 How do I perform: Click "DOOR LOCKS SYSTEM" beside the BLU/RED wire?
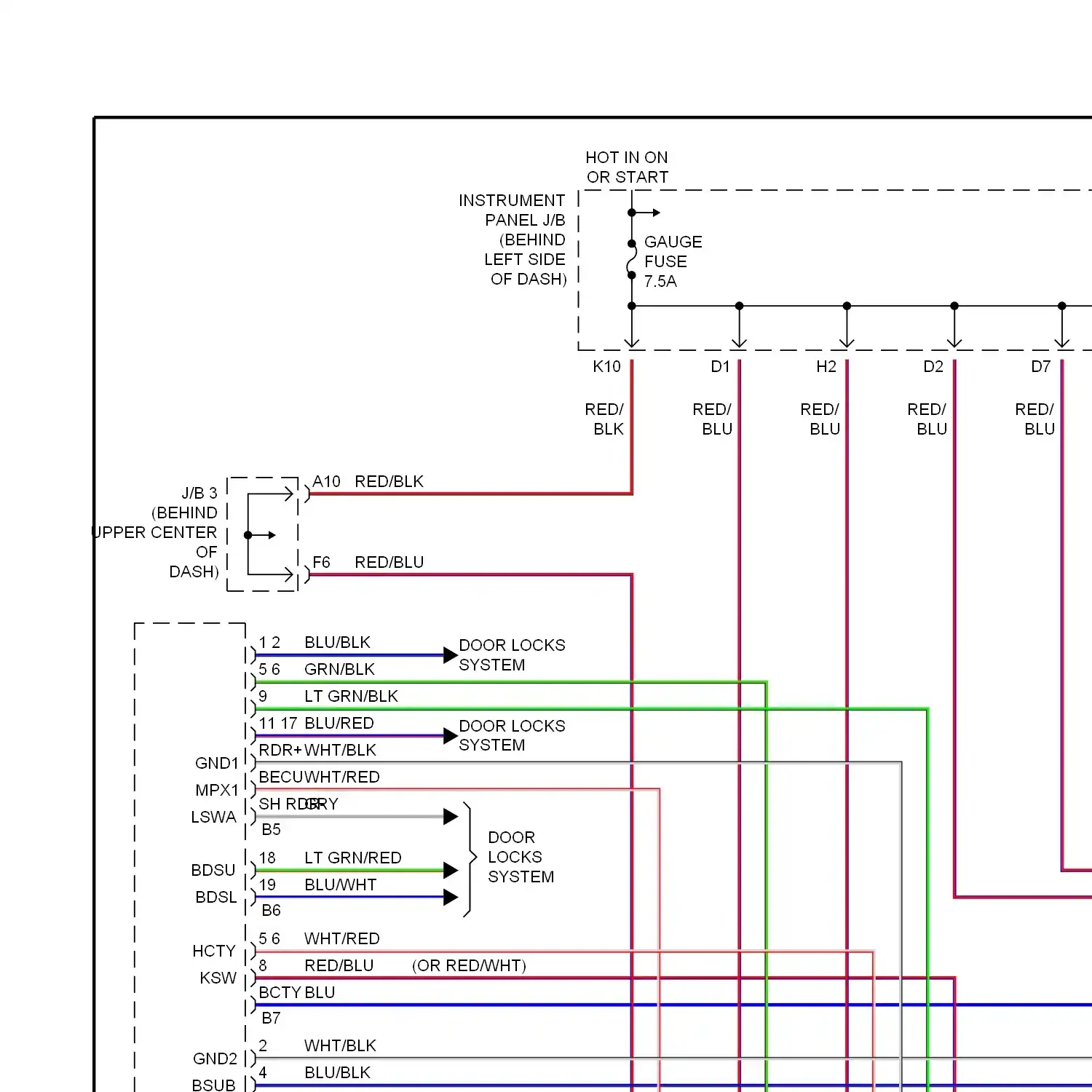coord(512,735)
